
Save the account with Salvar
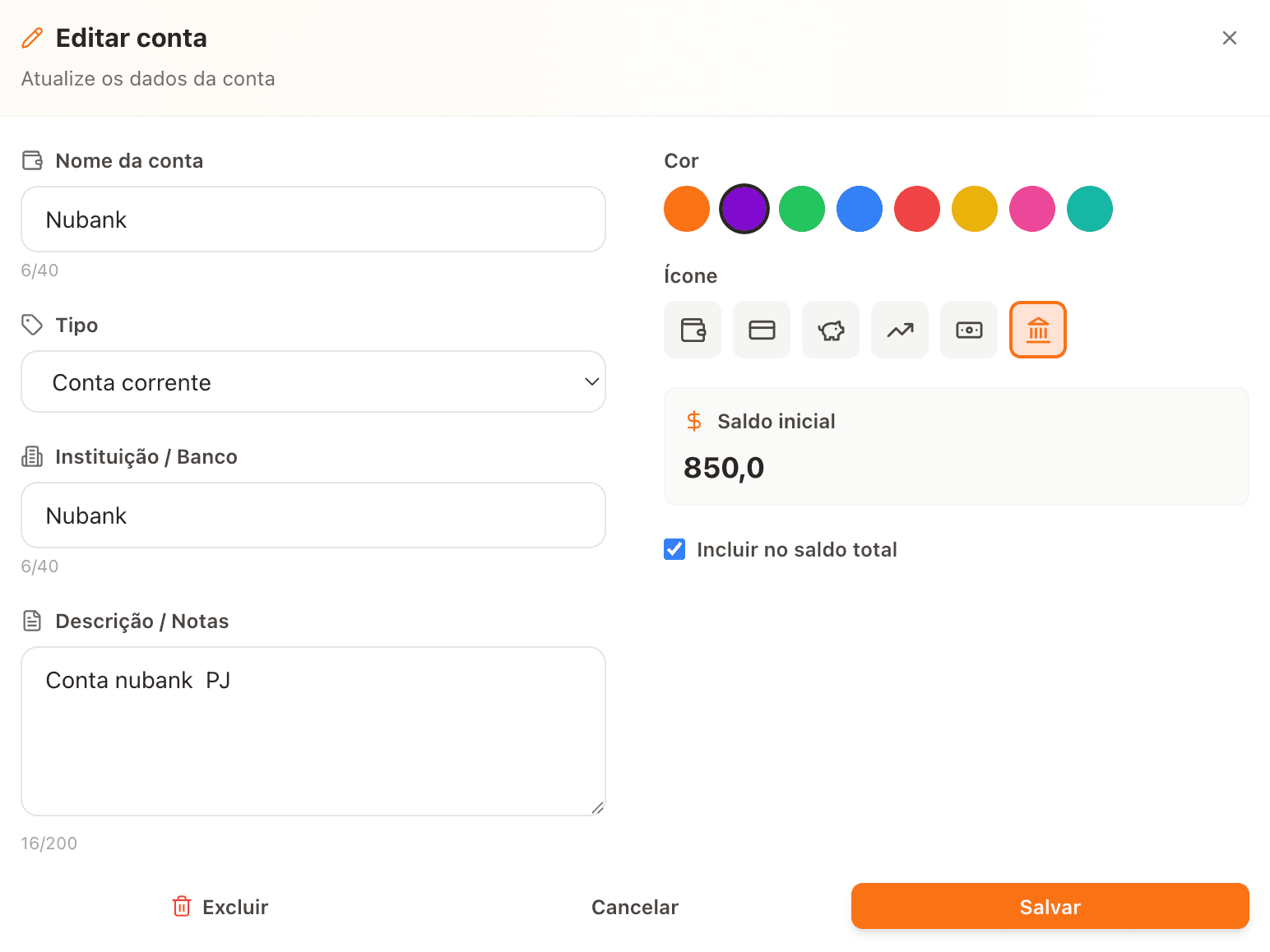(x=1050, y=907)
